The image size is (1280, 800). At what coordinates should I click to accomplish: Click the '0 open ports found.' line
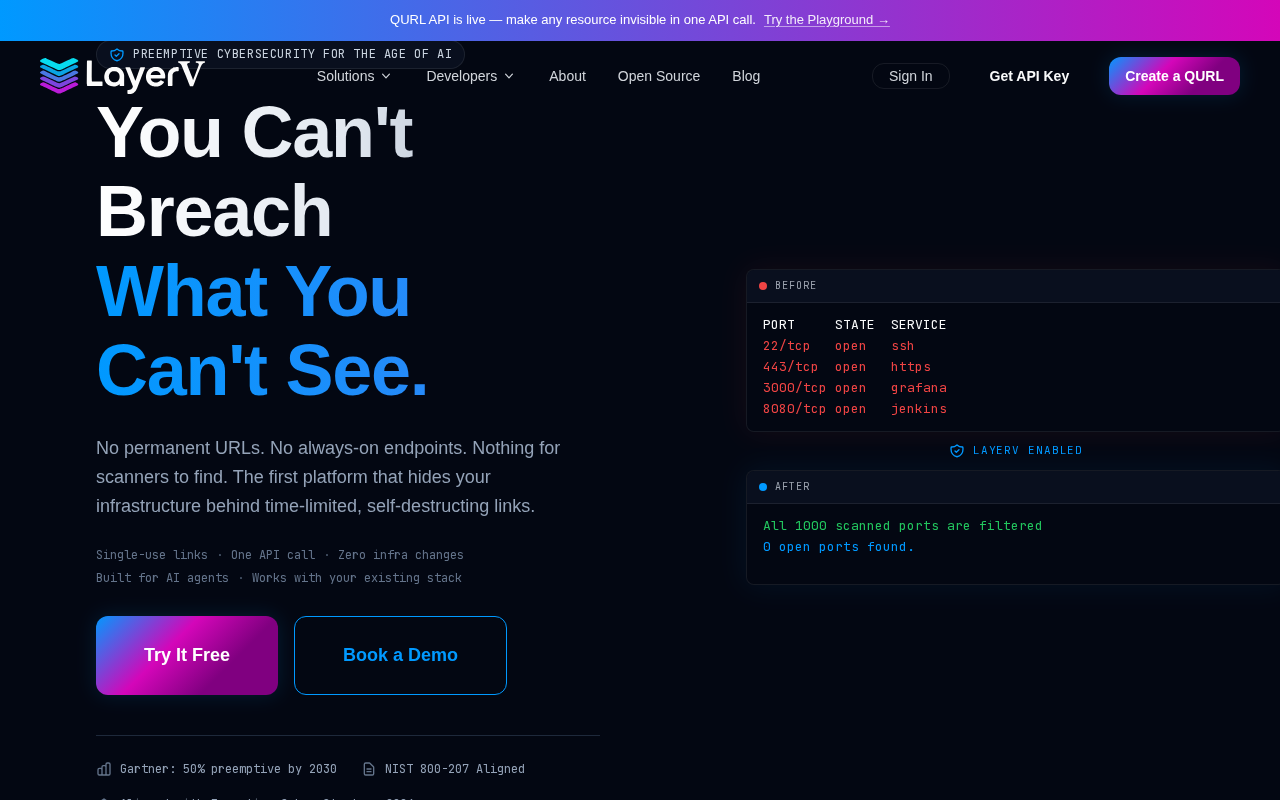(x=839, y=547)
